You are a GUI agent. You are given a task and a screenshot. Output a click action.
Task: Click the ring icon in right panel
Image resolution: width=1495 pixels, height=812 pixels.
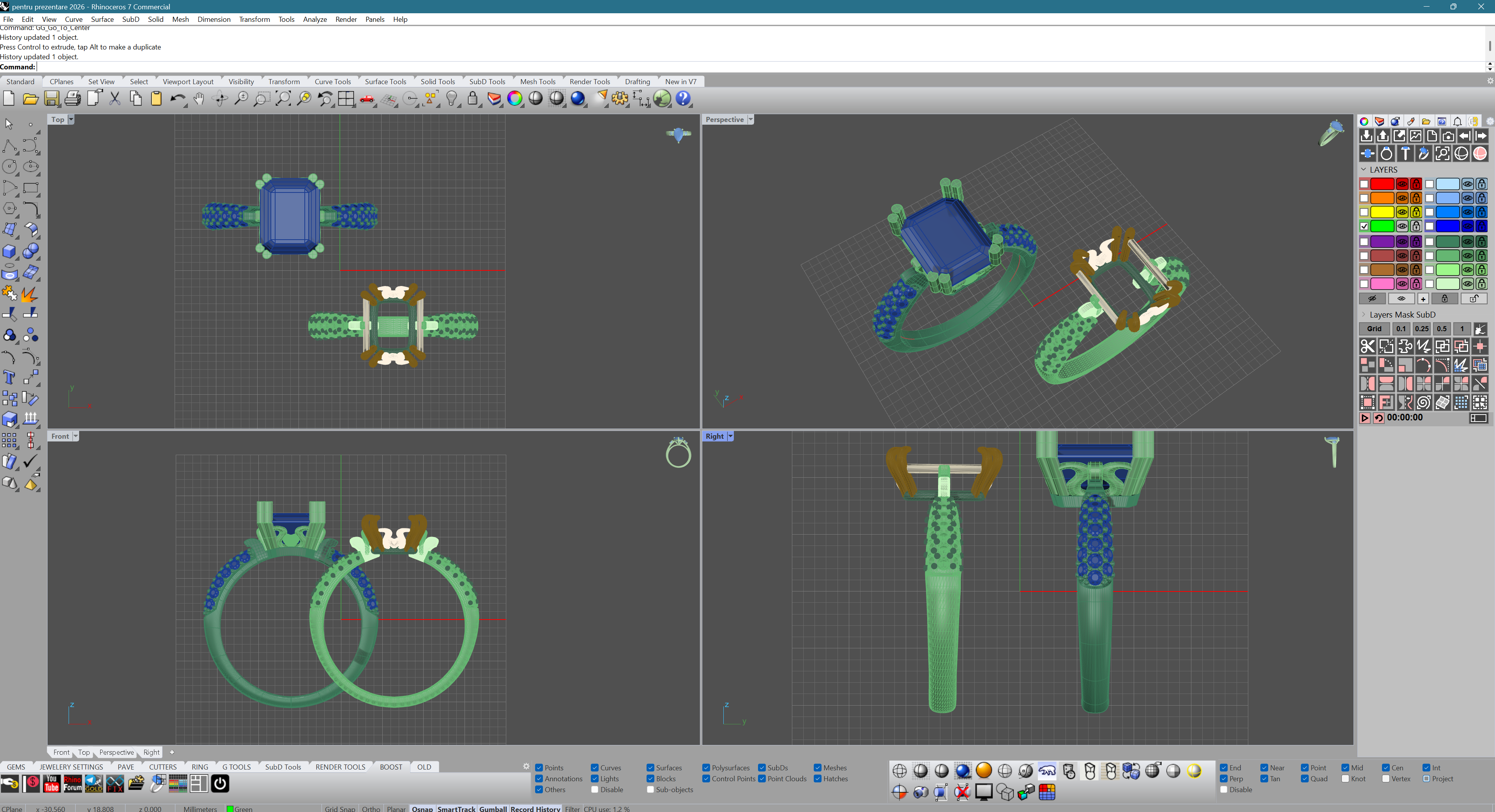point(1386,154)
